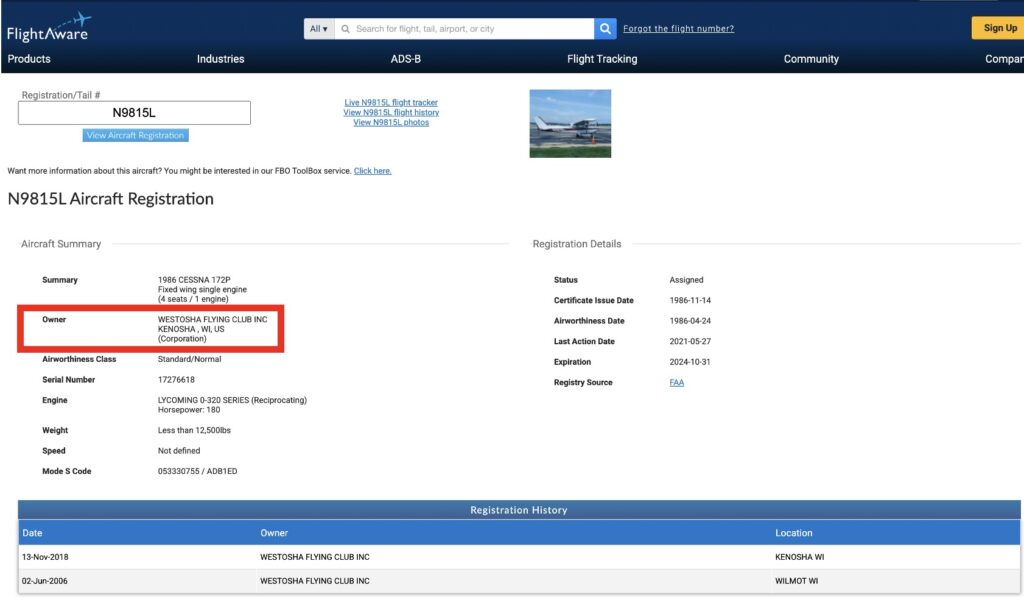
Task: Open Live N9815L flight tracker link
Action: pyautogui.click(x=391, y=103)
